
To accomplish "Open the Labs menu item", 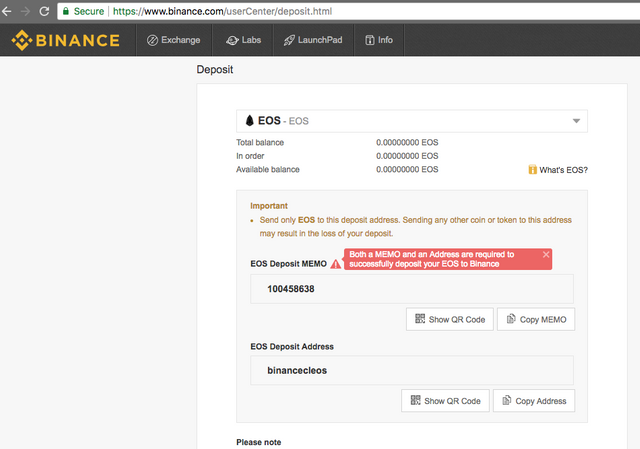I will pyautogui.click(x=243, y=40).
